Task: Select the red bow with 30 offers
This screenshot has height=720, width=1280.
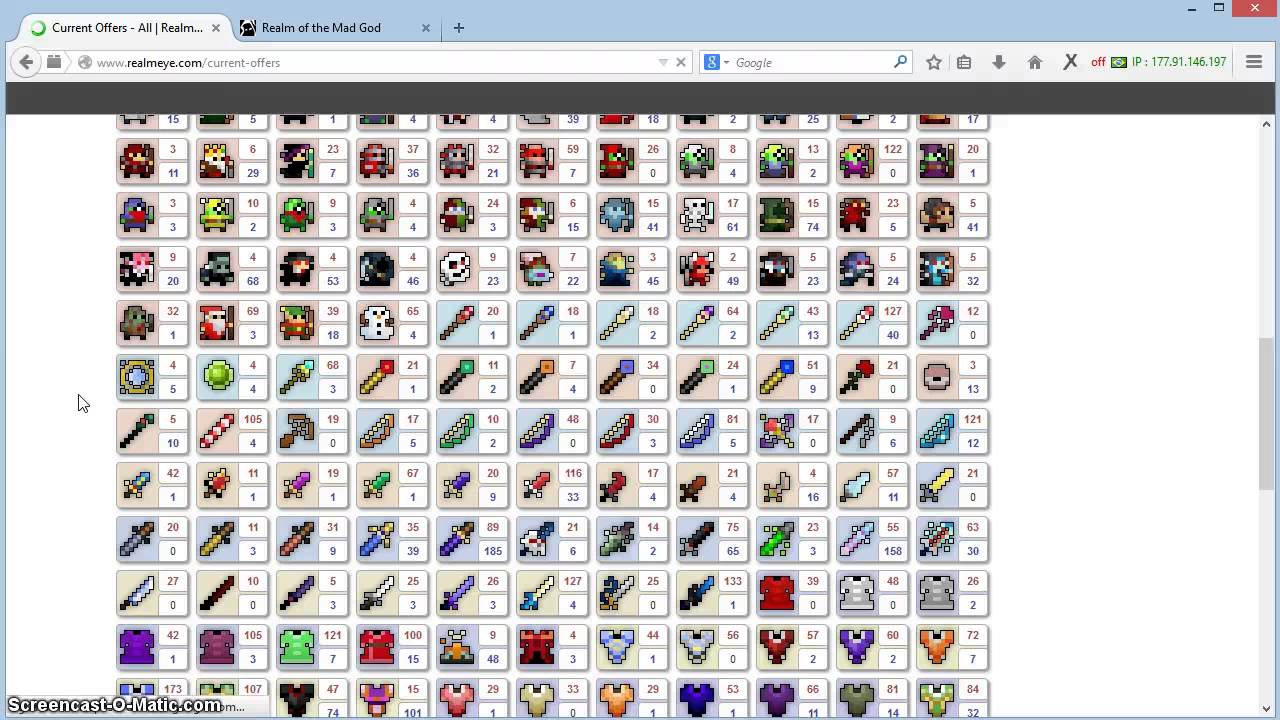Action: pyautogui.click(x=617, y=431)
